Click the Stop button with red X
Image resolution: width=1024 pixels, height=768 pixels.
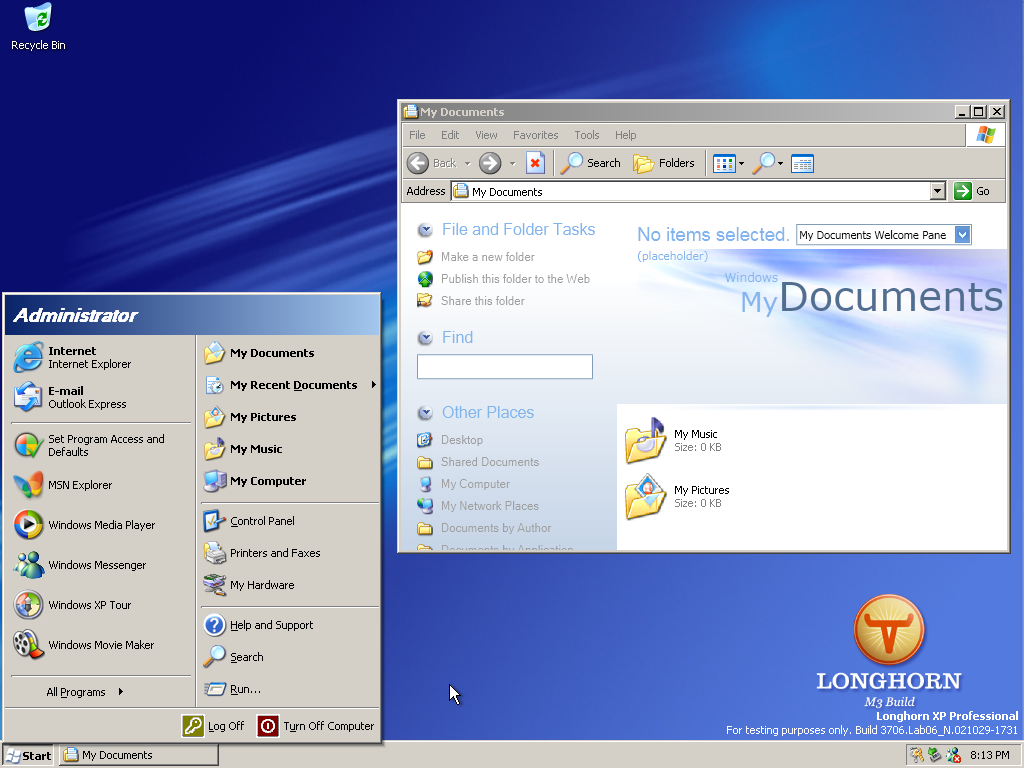coord(535,163)
